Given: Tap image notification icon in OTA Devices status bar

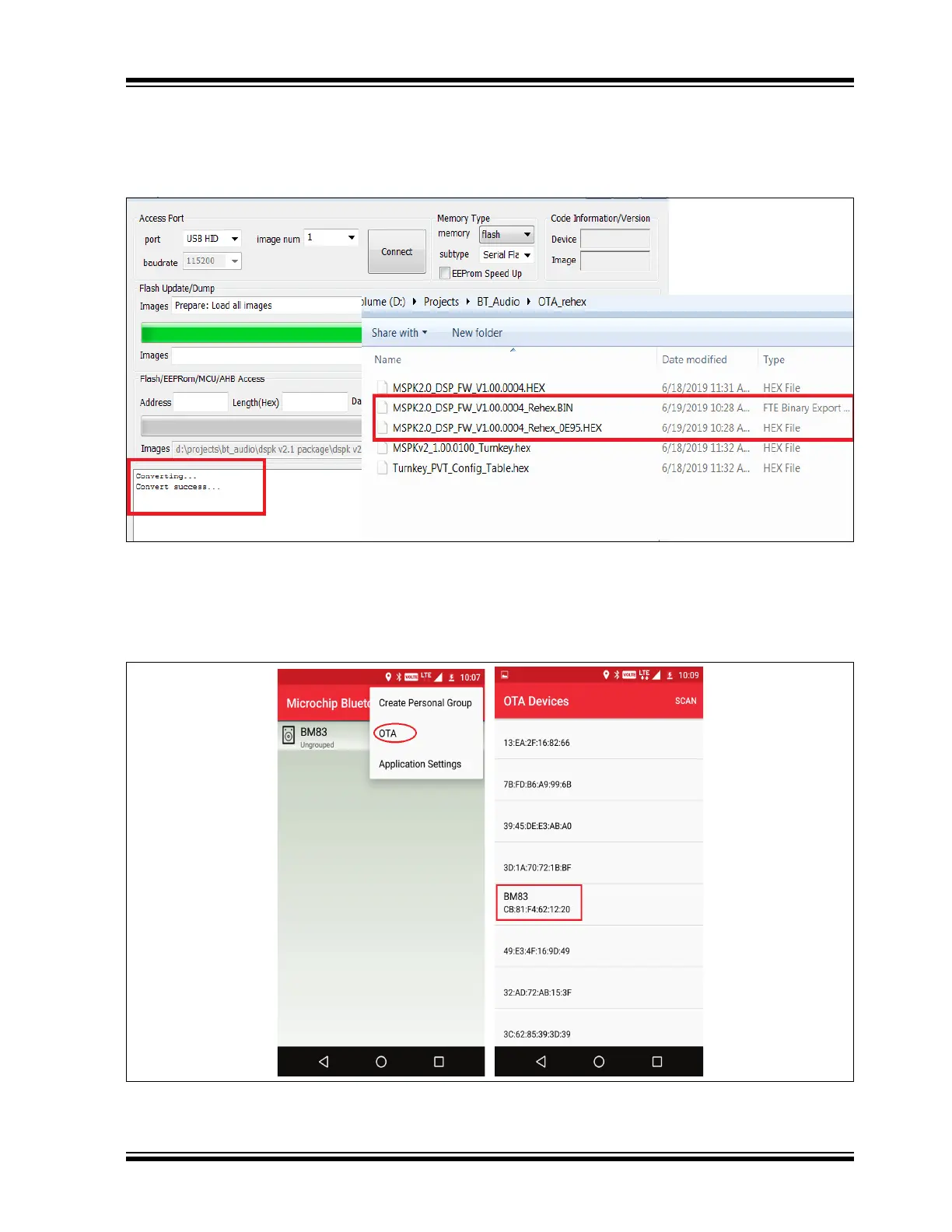Looking at the screenshot, I should pos(505,674).
